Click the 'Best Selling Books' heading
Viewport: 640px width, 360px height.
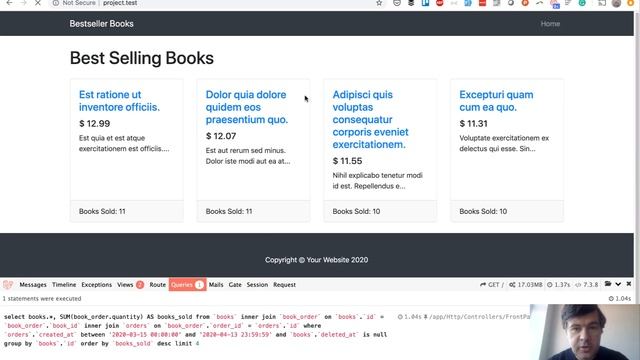[x=142, y=58]
